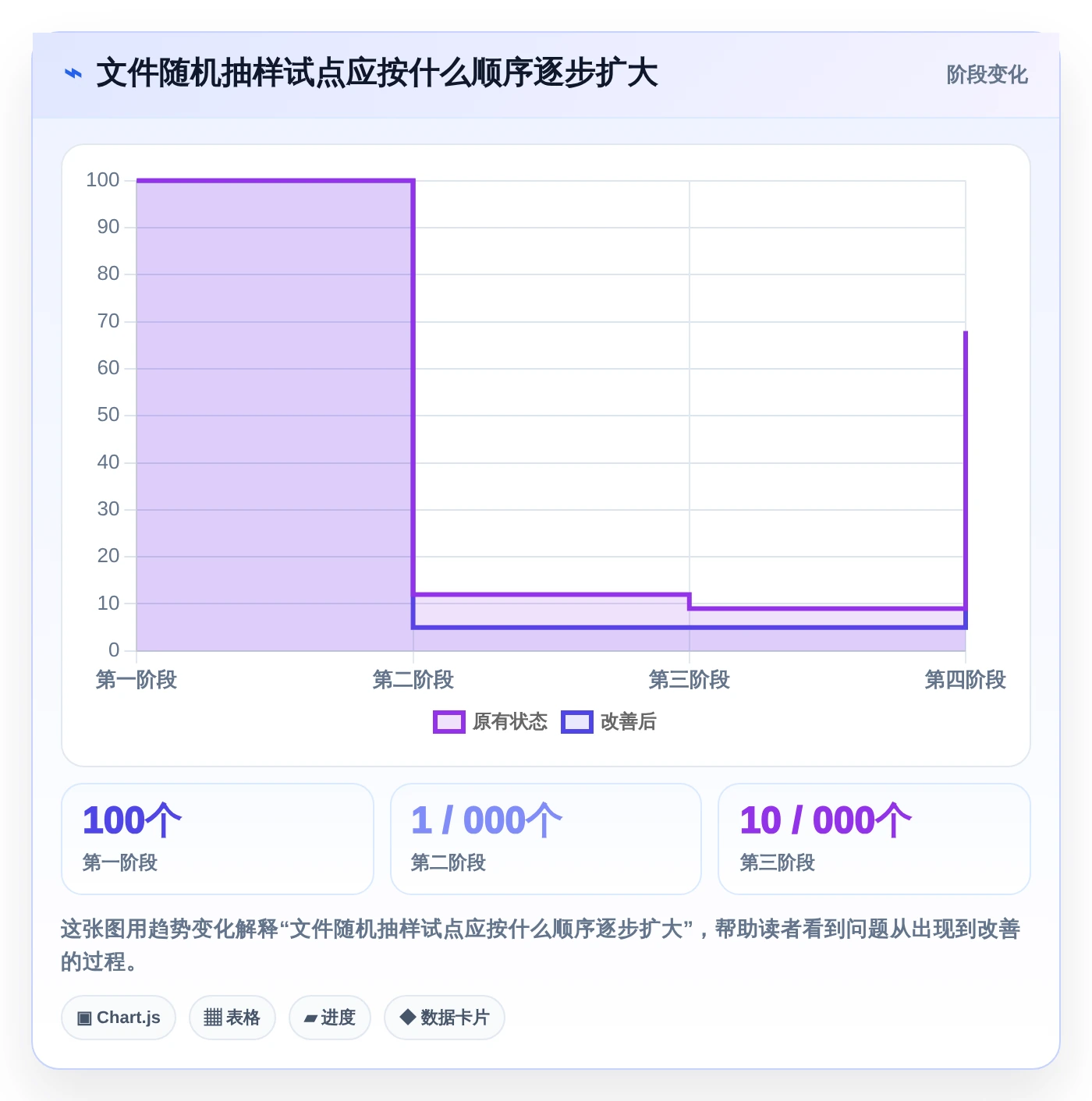Click the chart title 文件随机抽样试点应按什么顺序逐步扩大
Viewport: 1092px width, 1101px height.
tap(377, 73)
